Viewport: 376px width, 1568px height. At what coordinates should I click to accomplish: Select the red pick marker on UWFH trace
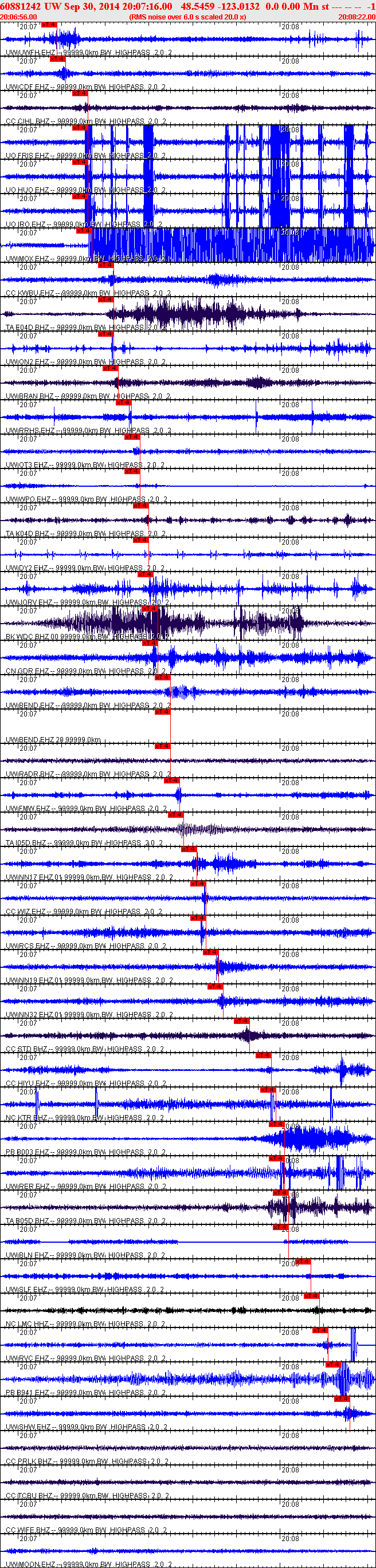49,25
